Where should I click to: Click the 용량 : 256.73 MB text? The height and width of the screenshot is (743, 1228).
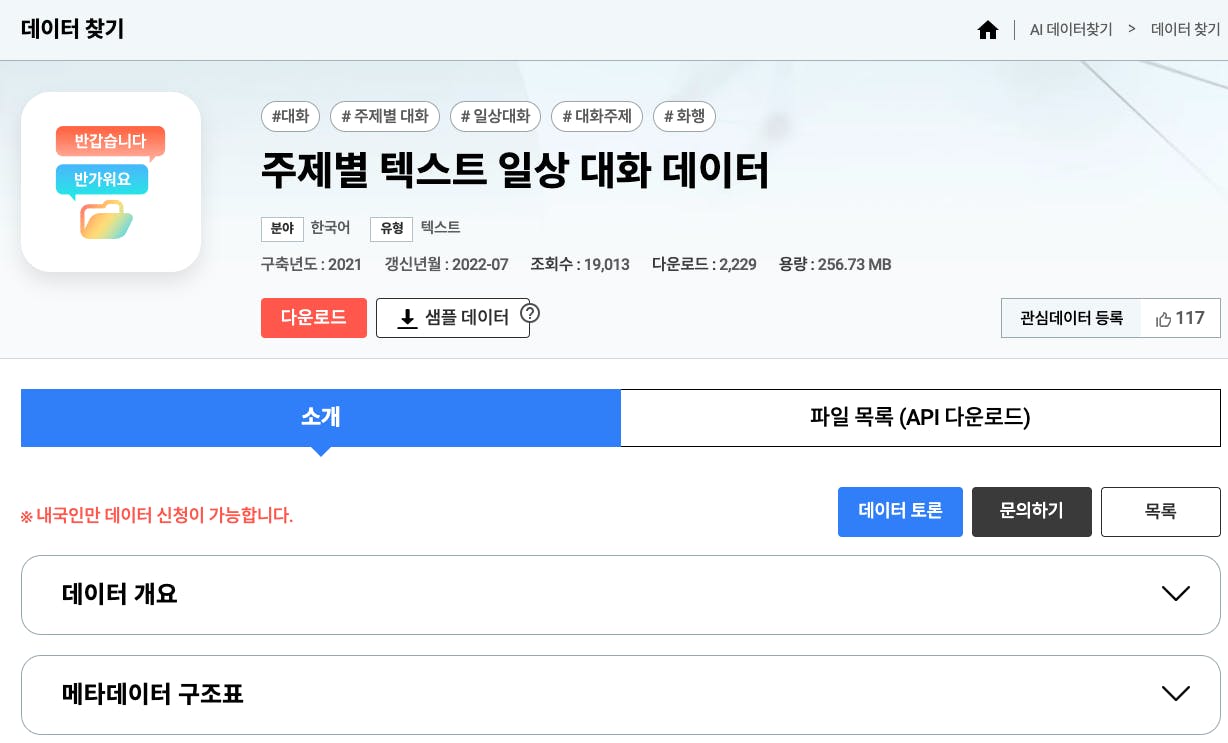tap(835, 265)
